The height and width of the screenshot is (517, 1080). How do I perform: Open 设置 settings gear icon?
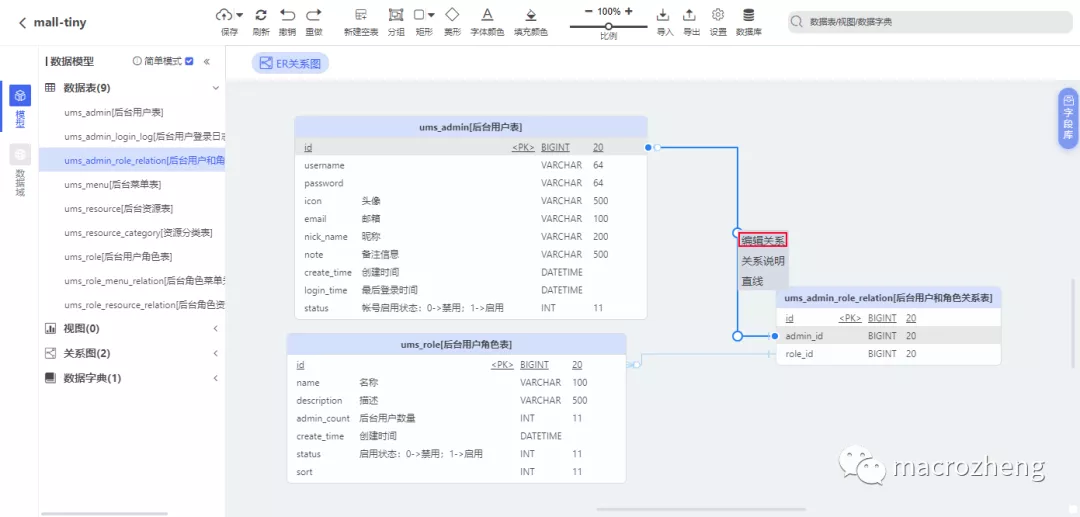coord(718,16)
